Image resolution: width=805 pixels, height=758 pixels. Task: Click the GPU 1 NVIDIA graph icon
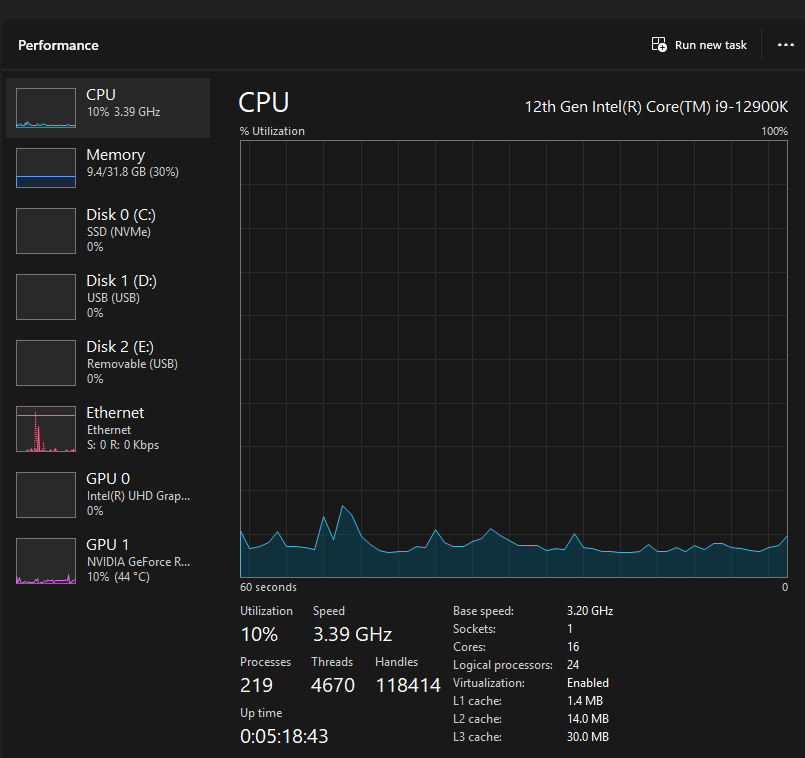tap(46, 561)
